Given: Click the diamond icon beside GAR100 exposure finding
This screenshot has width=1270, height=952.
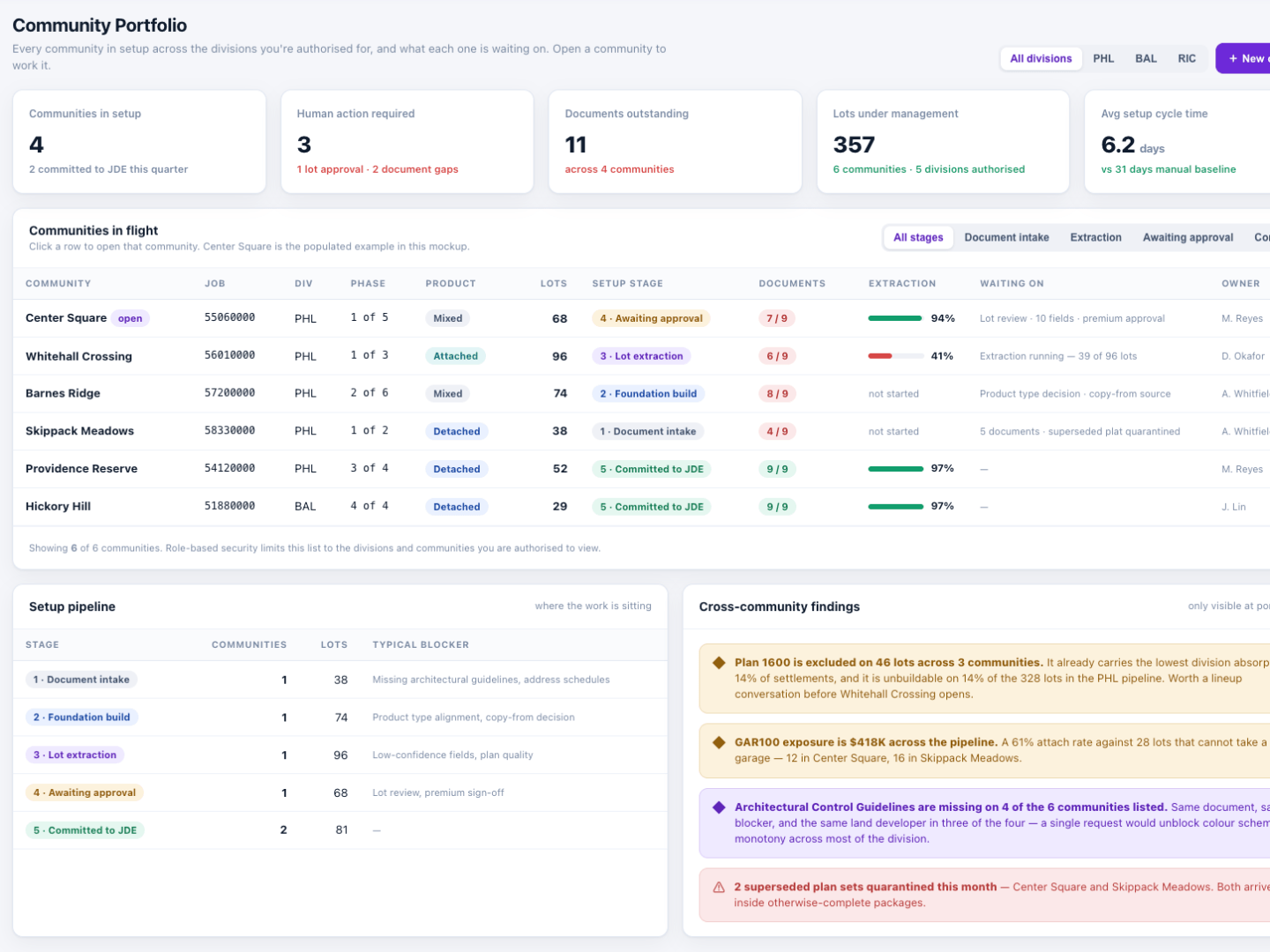Looking at the screenshot, I should (x=719, y=743).
